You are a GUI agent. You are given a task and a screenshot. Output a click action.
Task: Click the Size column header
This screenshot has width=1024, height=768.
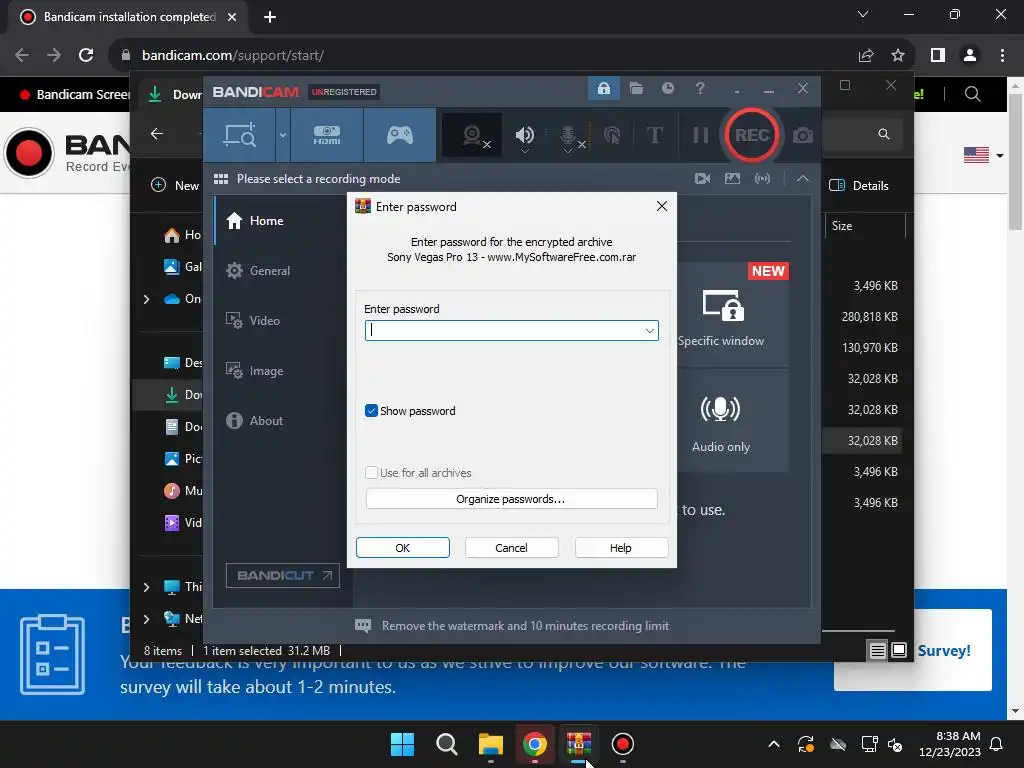tap(842, 226)
